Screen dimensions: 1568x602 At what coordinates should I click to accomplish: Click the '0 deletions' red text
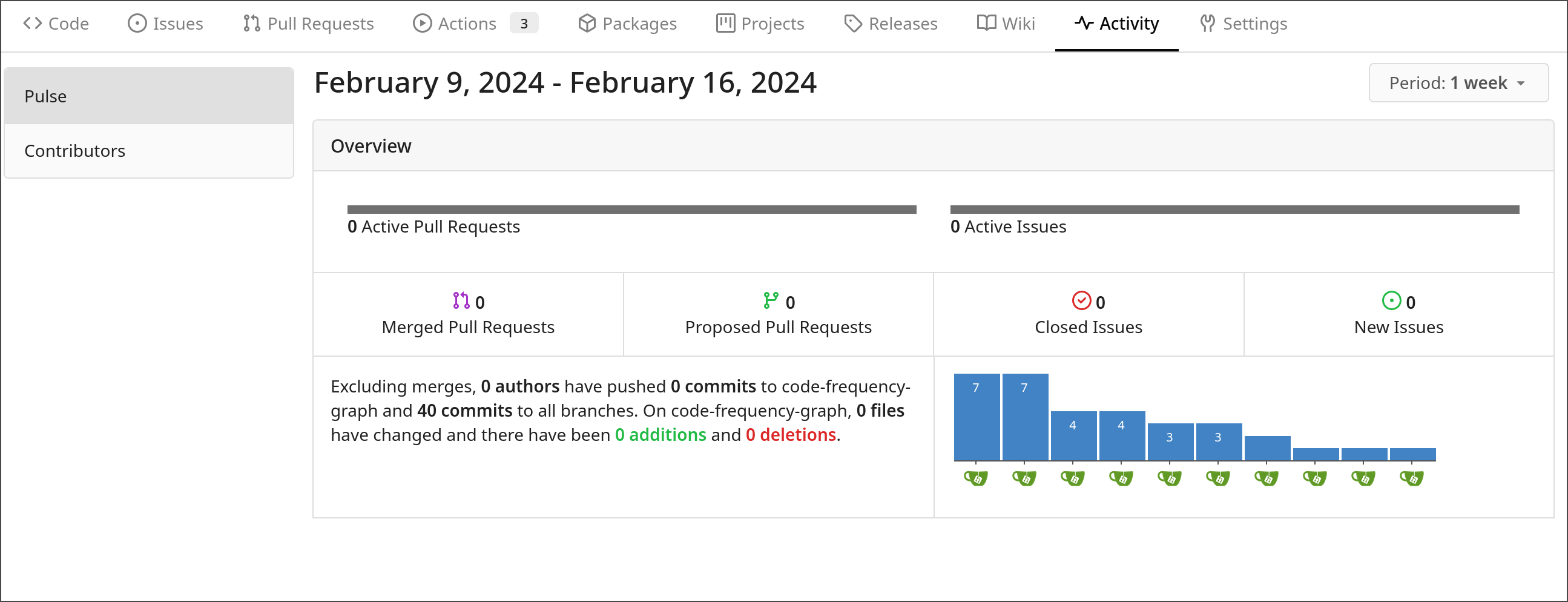(x=791, y=435)
